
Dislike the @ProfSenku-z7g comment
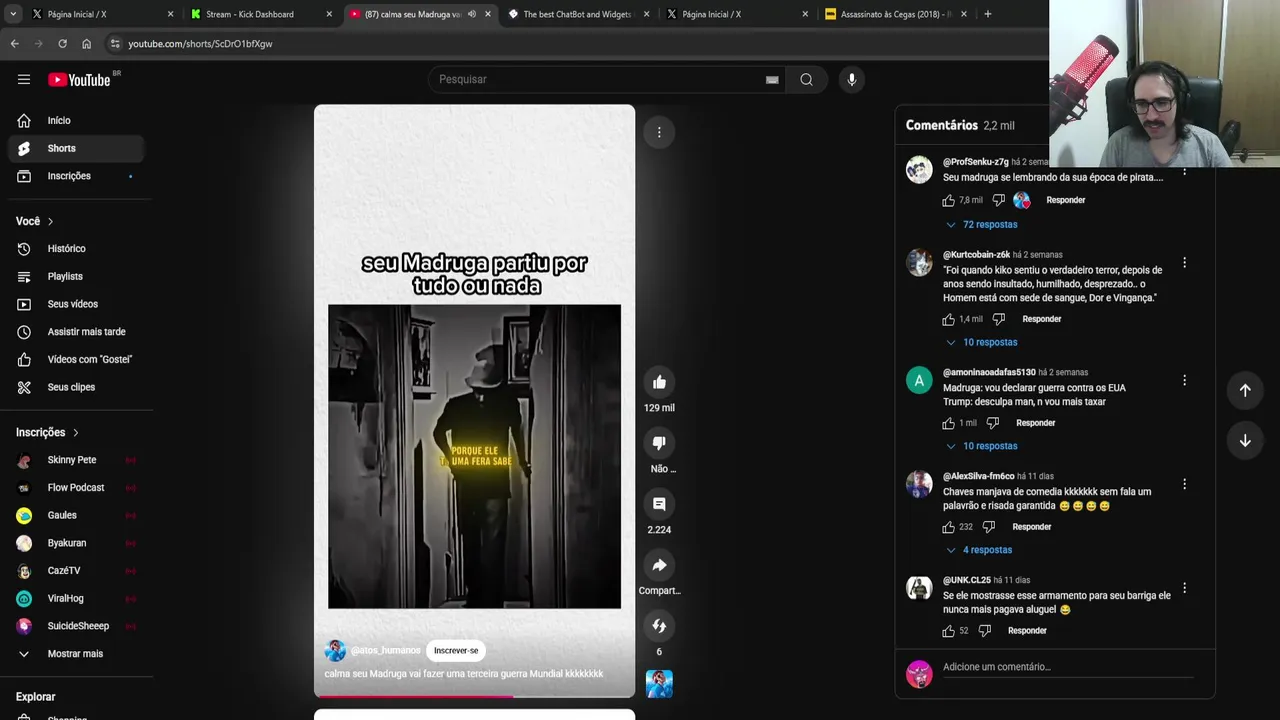998,200
